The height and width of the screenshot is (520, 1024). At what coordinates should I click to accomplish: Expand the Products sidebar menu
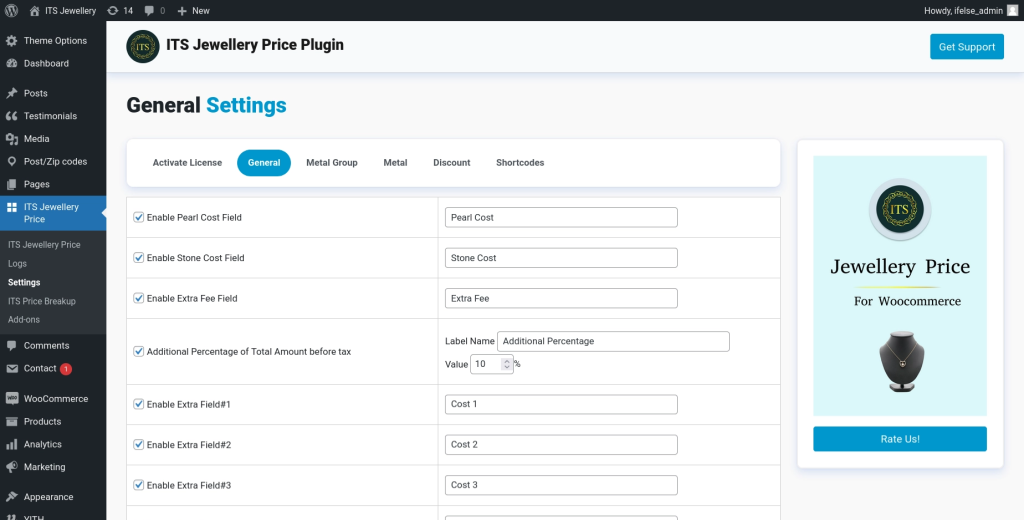pyautogui.click(x=42, y=422)
